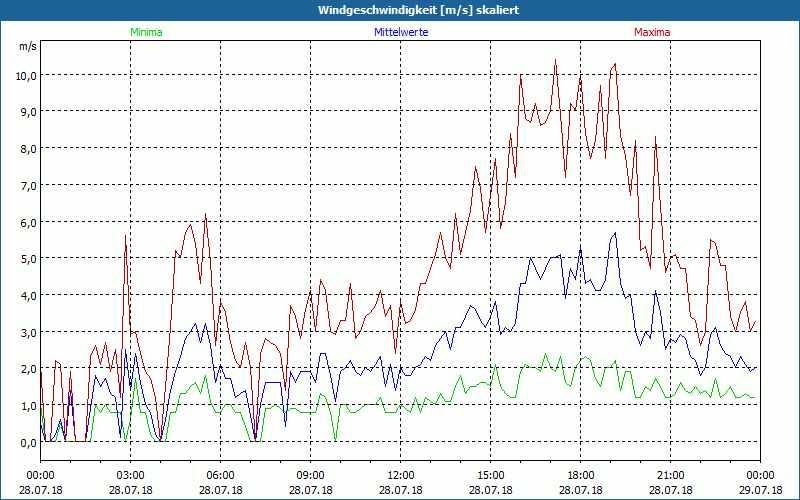Click the 06:00 time axis label

(220, 476)
